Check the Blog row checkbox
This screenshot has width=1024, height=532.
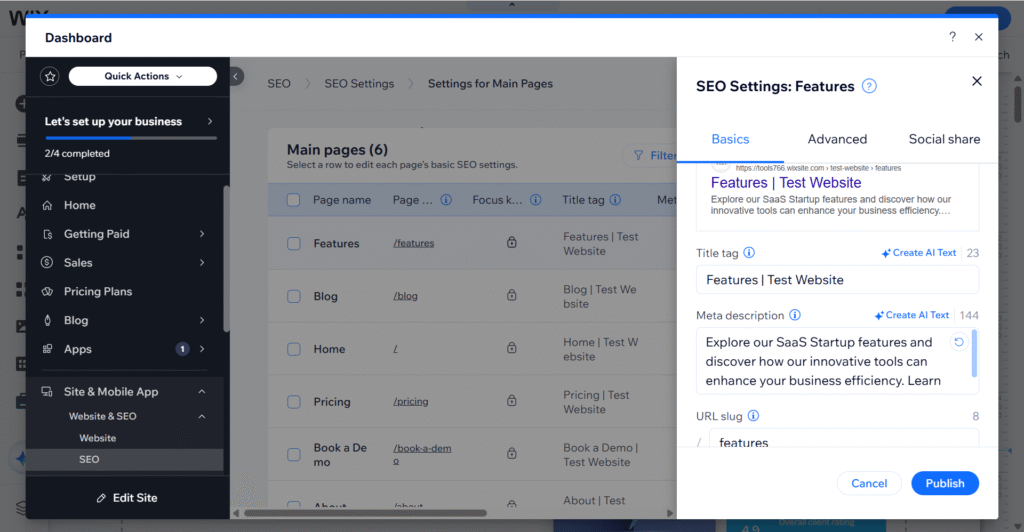(294, 296)
